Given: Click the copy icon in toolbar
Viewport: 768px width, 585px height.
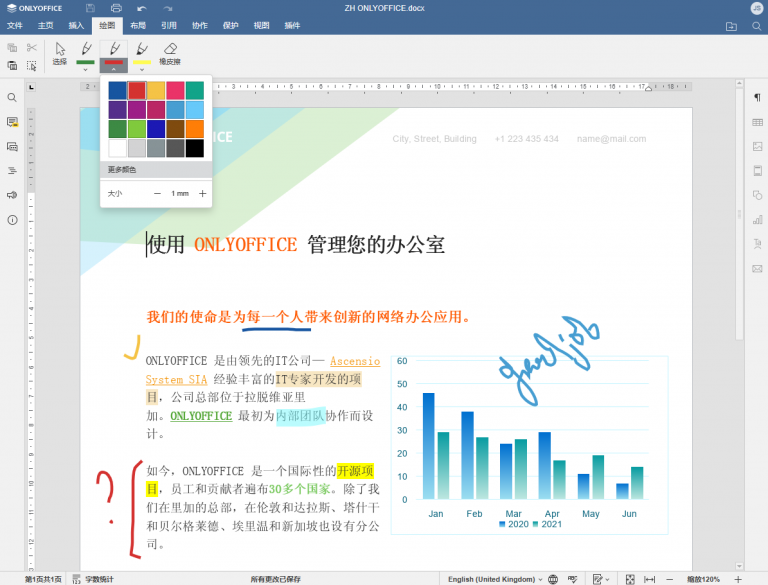Looking at the screenshot, I should point(12,48).
